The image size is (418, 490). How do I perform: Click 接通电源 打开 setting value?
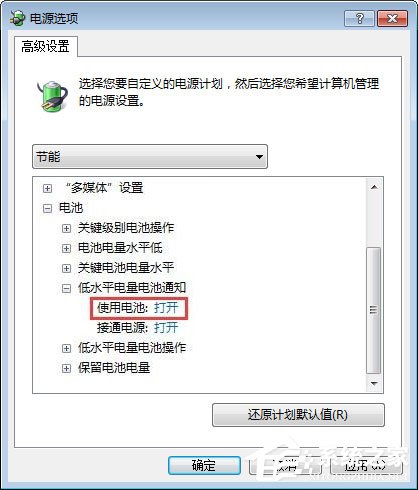tap(166, 328)
